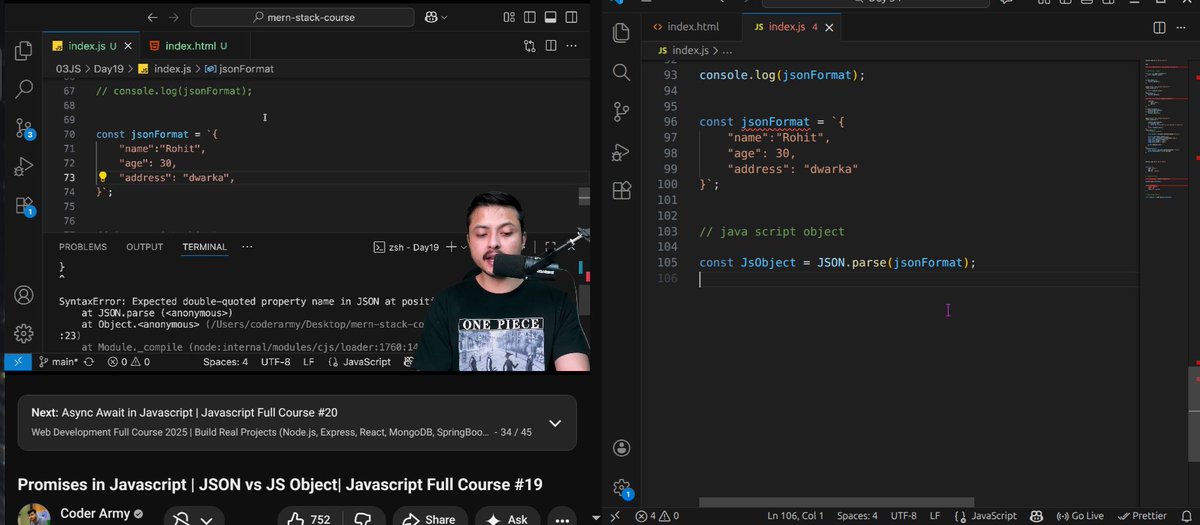Open the Coder Army channel avatar
This screenshot has height=525, width=1200.
34,515
